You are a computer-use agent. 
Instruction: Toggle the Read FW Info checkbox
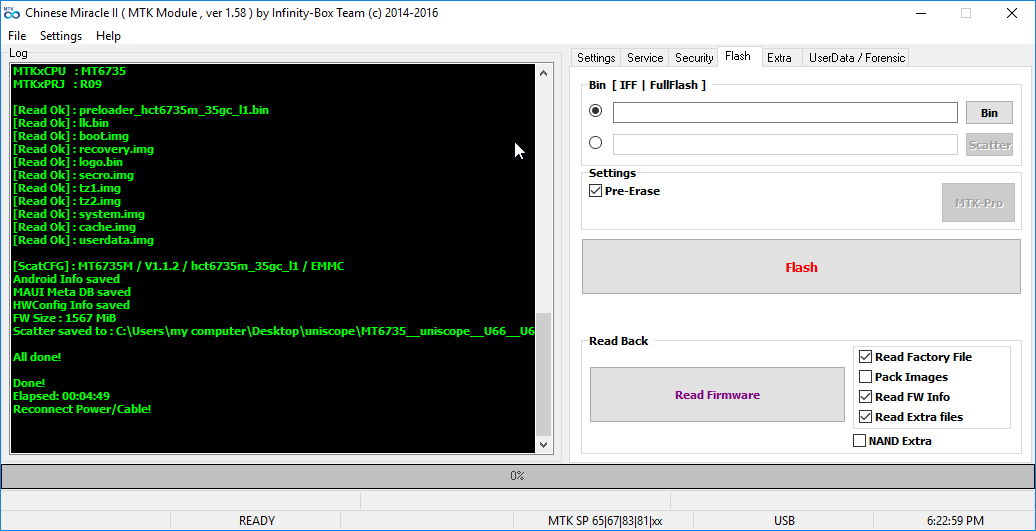(866, 397)
